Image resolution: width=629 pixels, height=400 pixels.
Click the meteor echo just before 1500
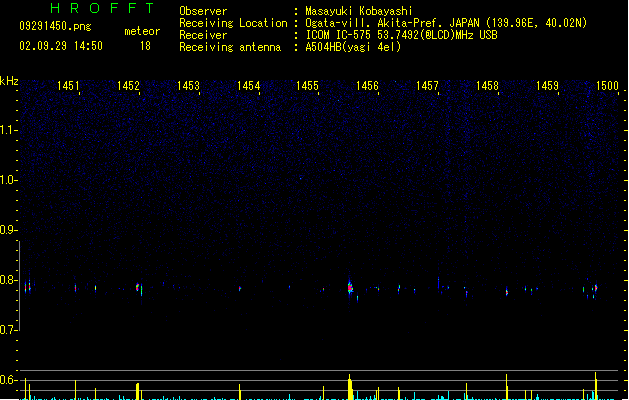coord(596,288)
